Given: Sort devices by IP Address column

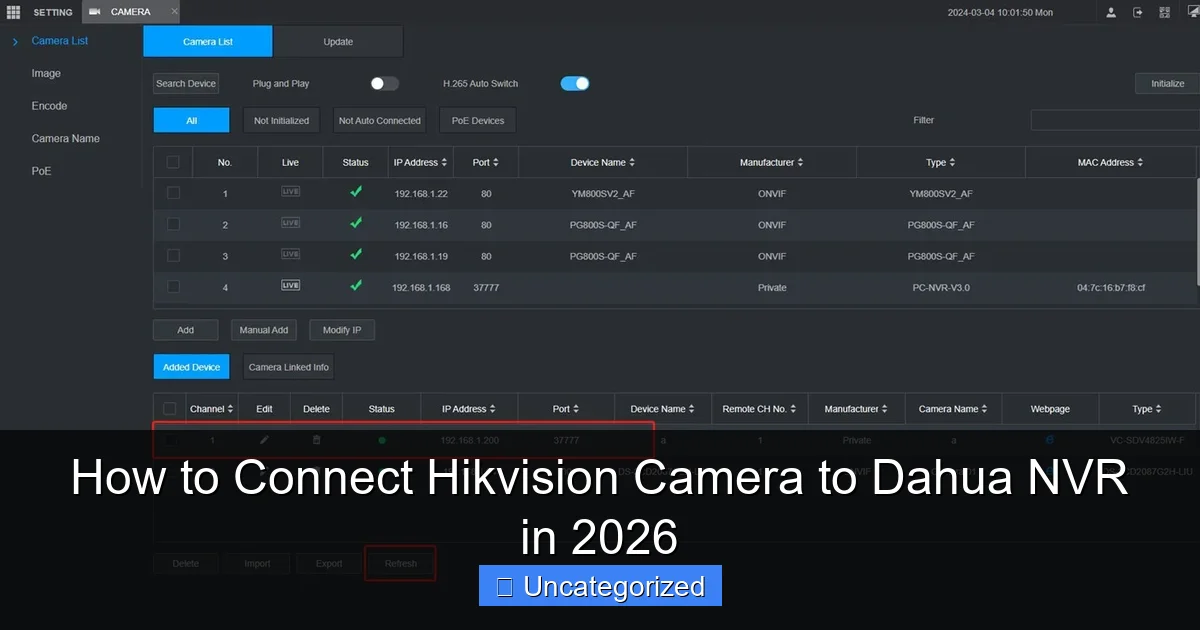Looking at the screenshot, I should [420, 161].
